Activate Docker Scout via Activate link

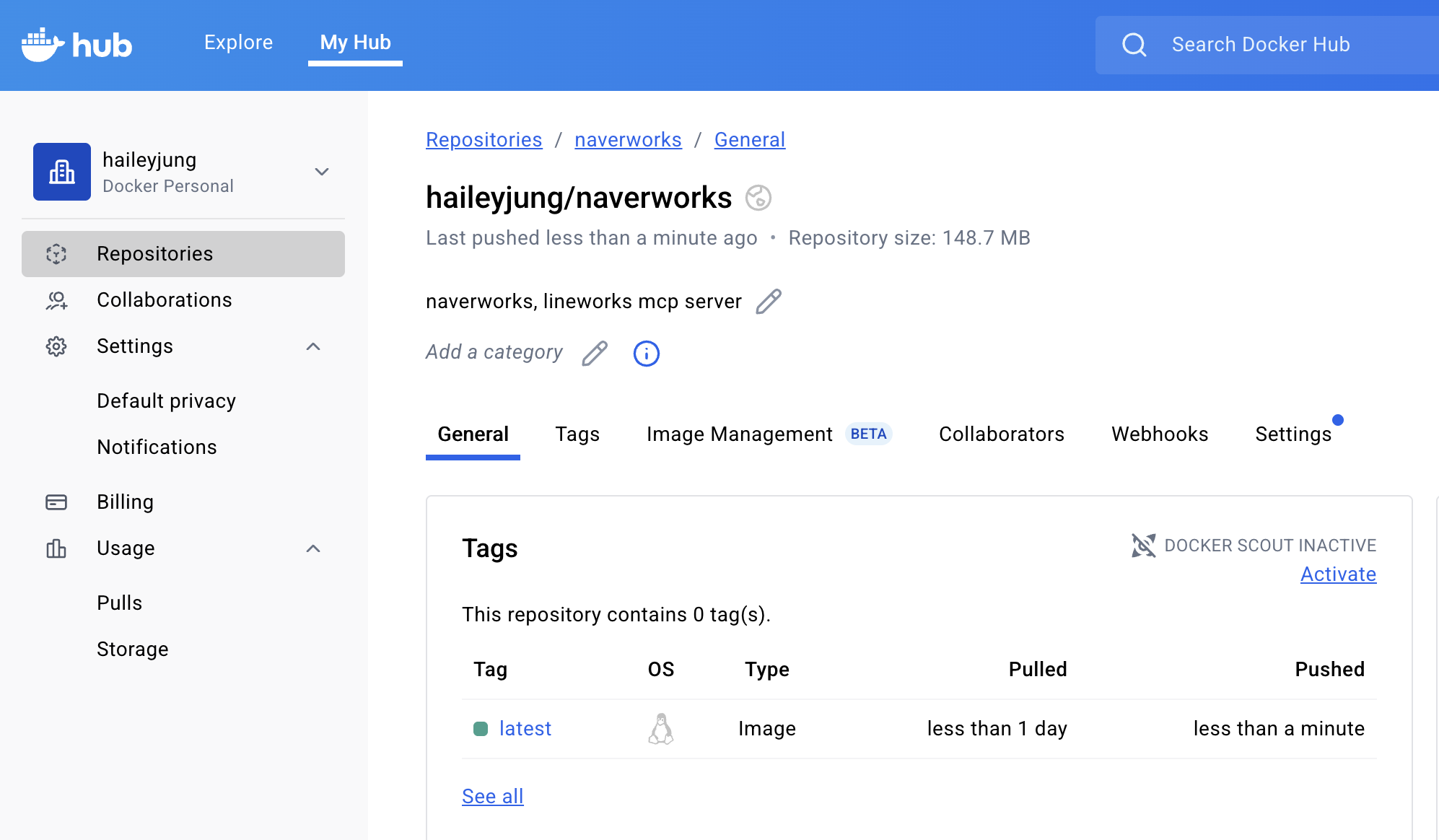(x=1337, y=574)
